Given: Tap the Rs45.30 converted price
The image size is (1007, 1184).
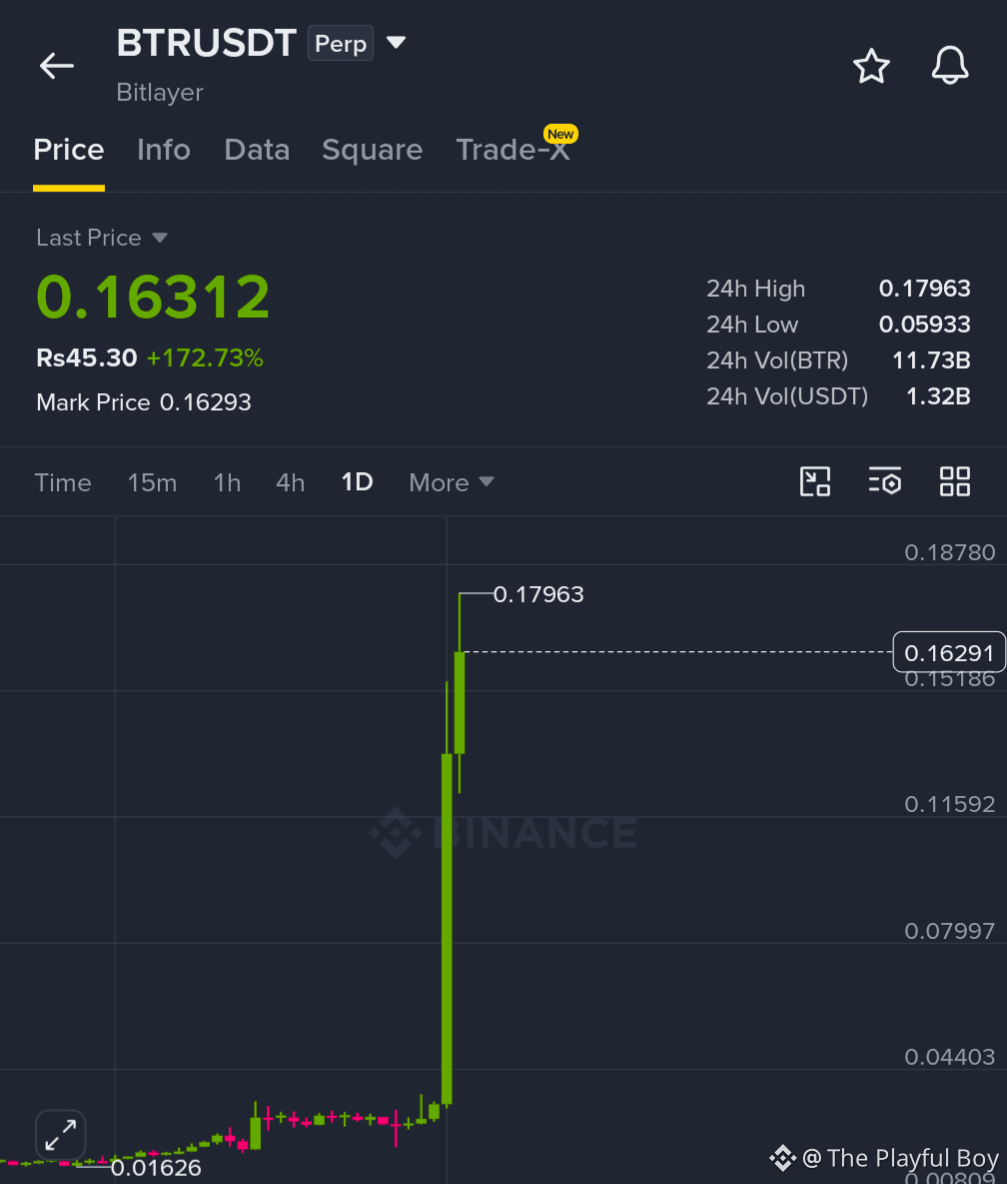Looking at the screenshot, I should point(87,358).
